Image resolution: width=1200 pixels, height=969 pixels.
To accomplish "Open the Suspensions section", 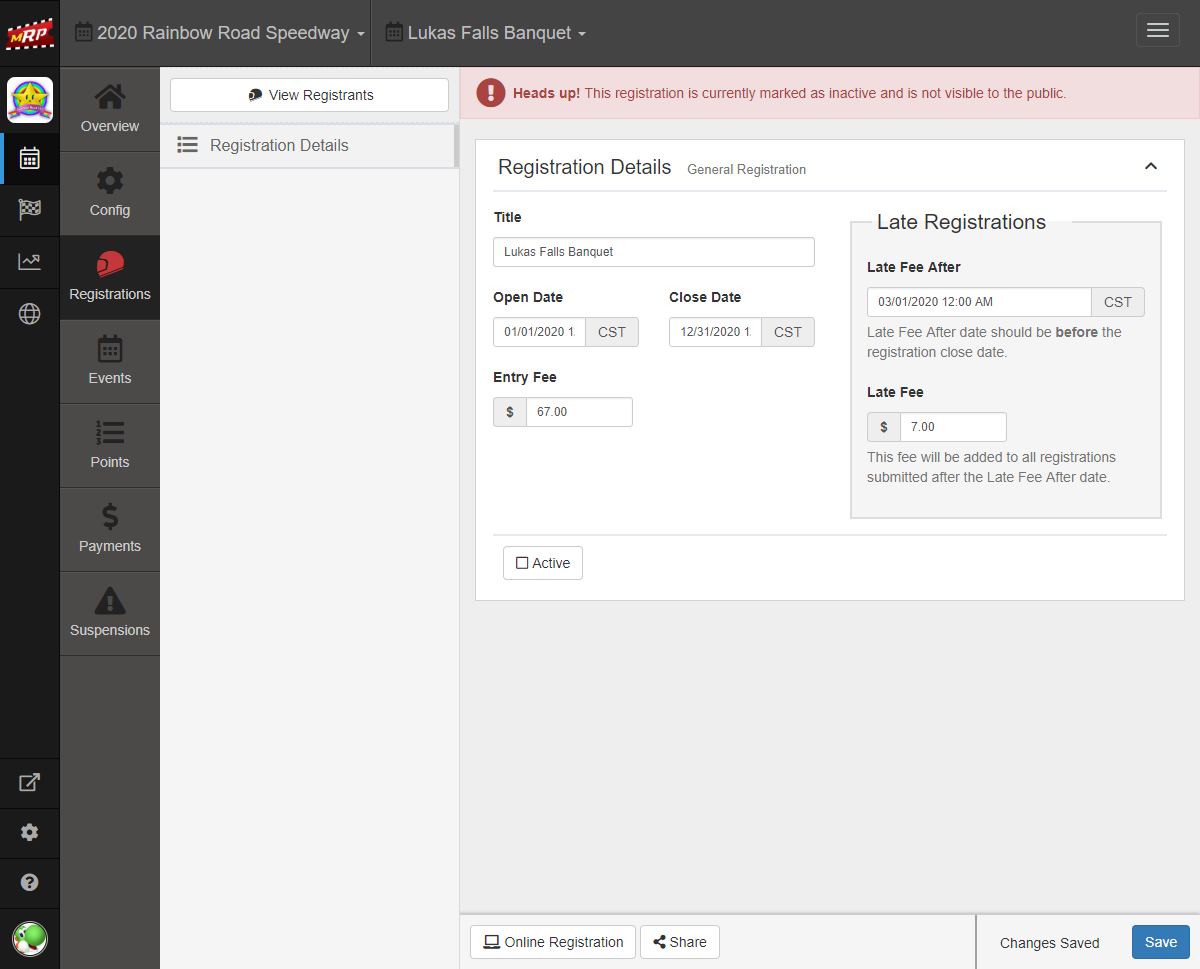I will point(110,614).
